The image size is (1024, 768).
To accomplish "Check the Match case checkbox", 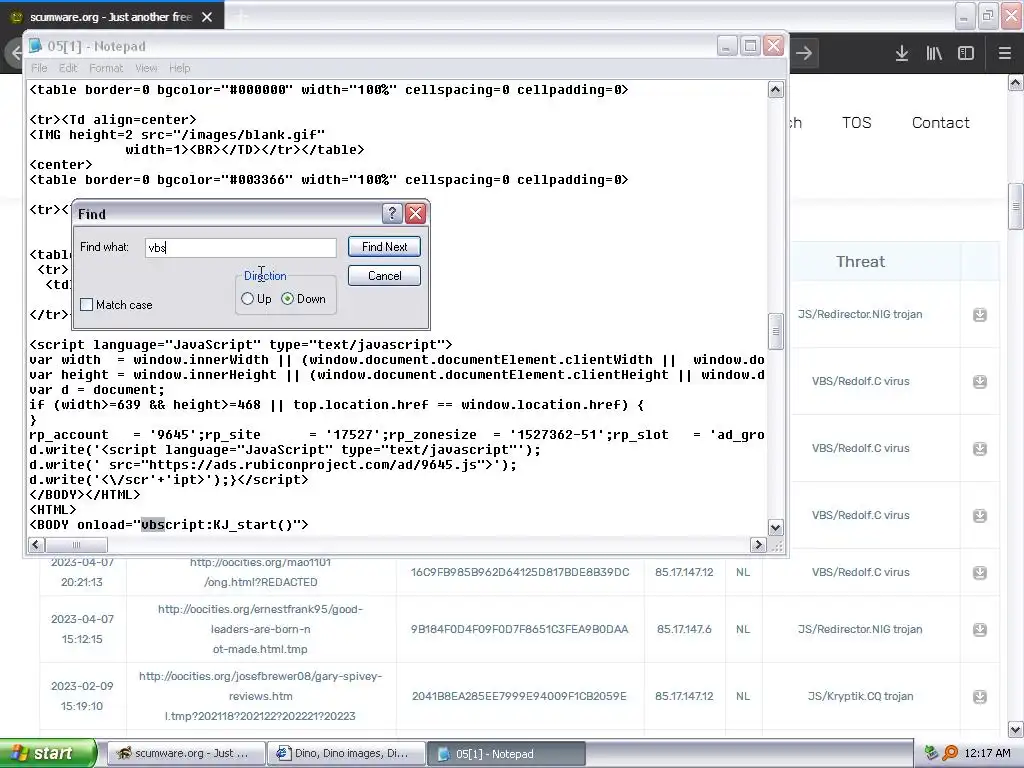I will pyautogui.click(x=86, y=304).
